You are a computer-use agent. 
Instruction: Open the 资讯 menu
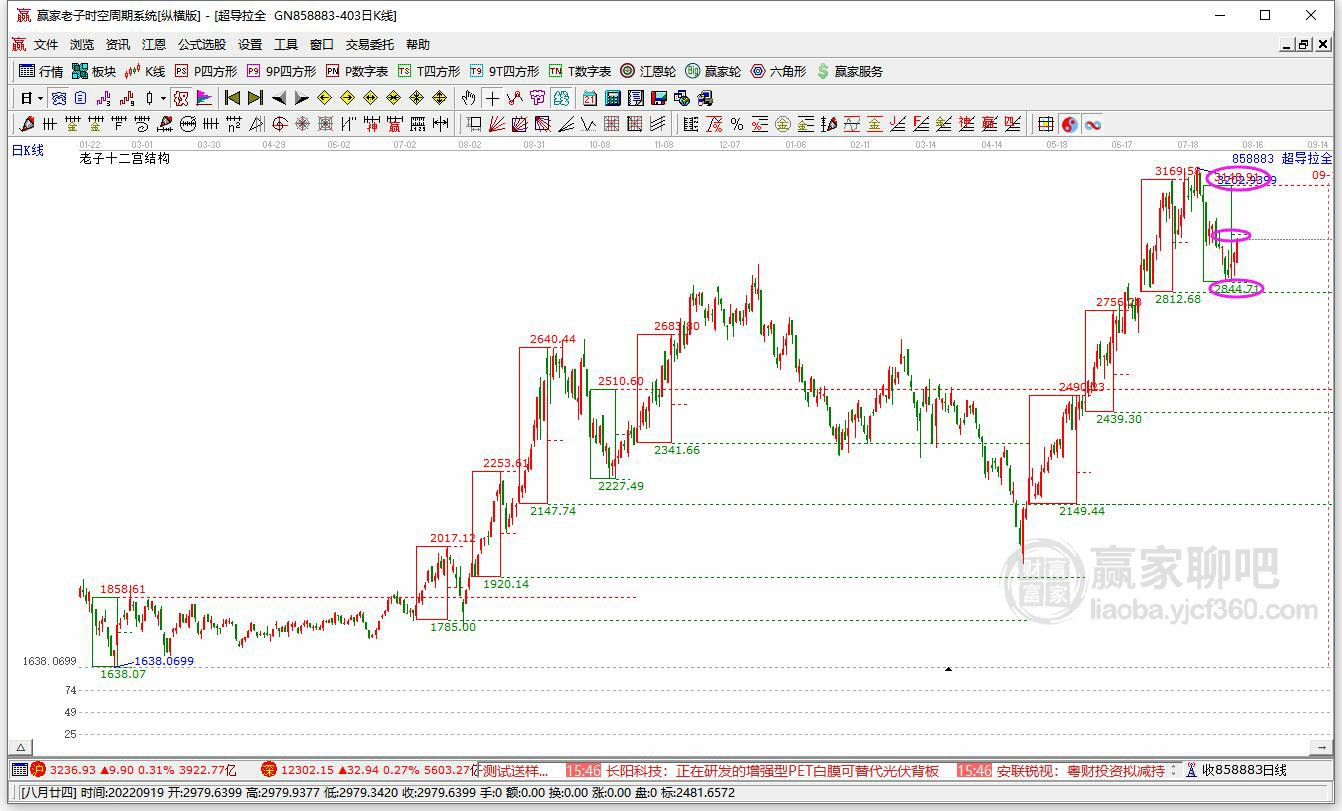click(x=118, y=44)
